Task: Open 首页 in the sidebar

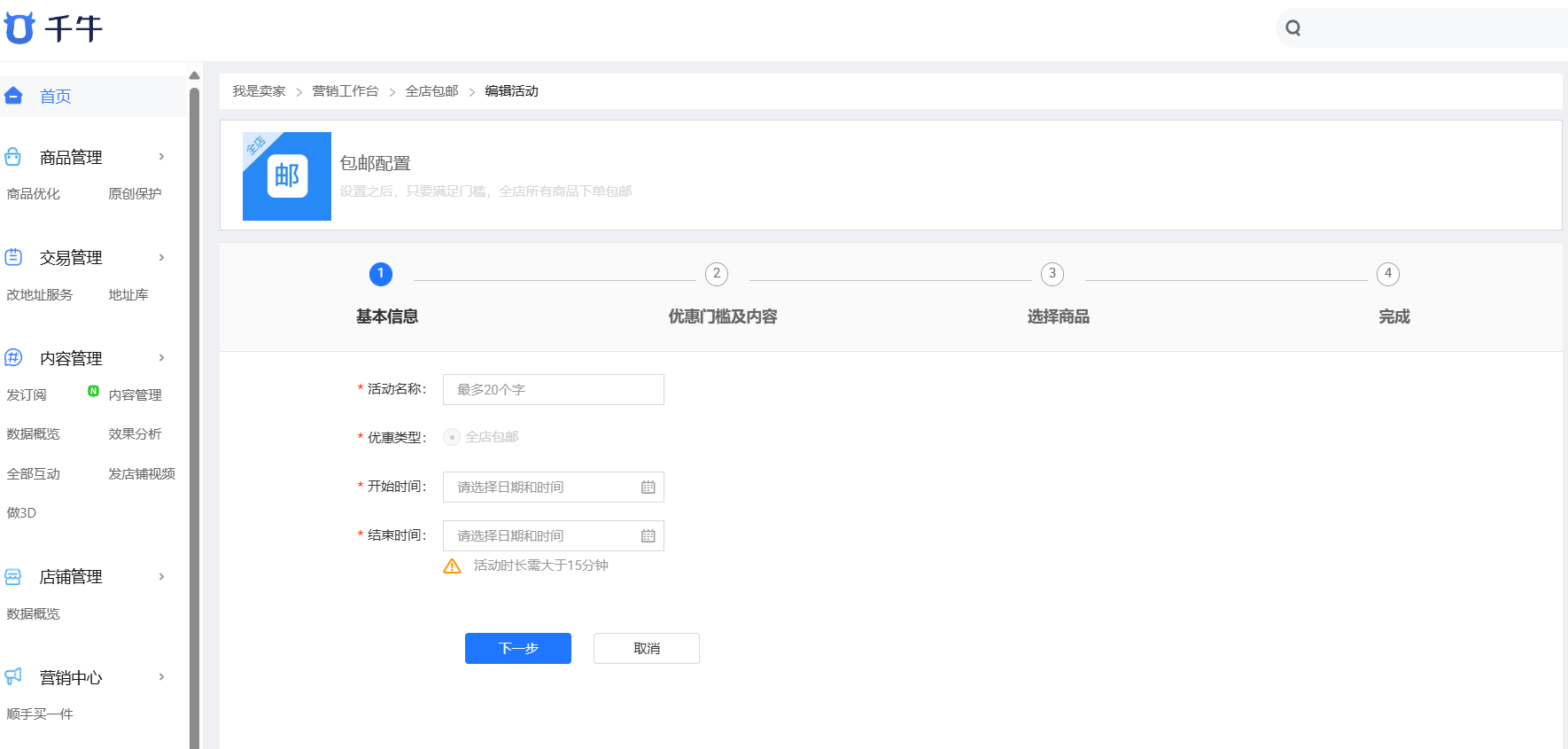Action: (x=55, y=97)
